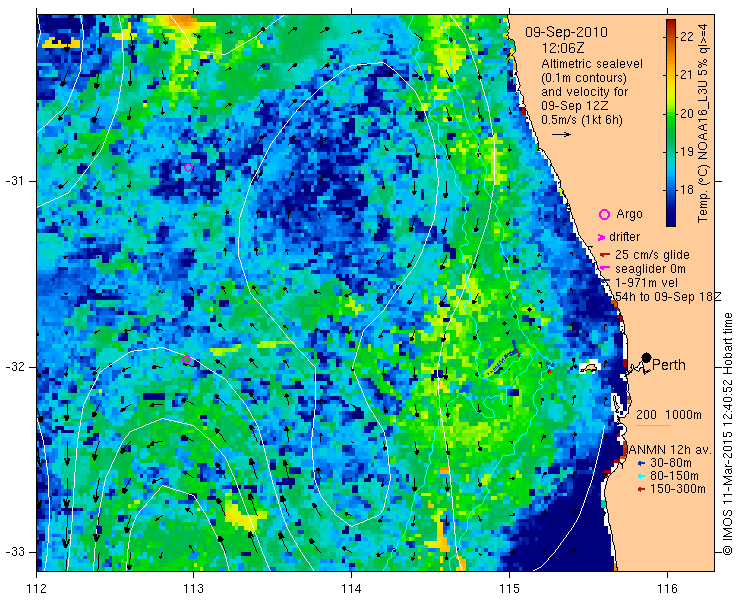The image size is (740, 600).
Task: Click the red 150-300m ANMN arrow
Action: [640, 490]
